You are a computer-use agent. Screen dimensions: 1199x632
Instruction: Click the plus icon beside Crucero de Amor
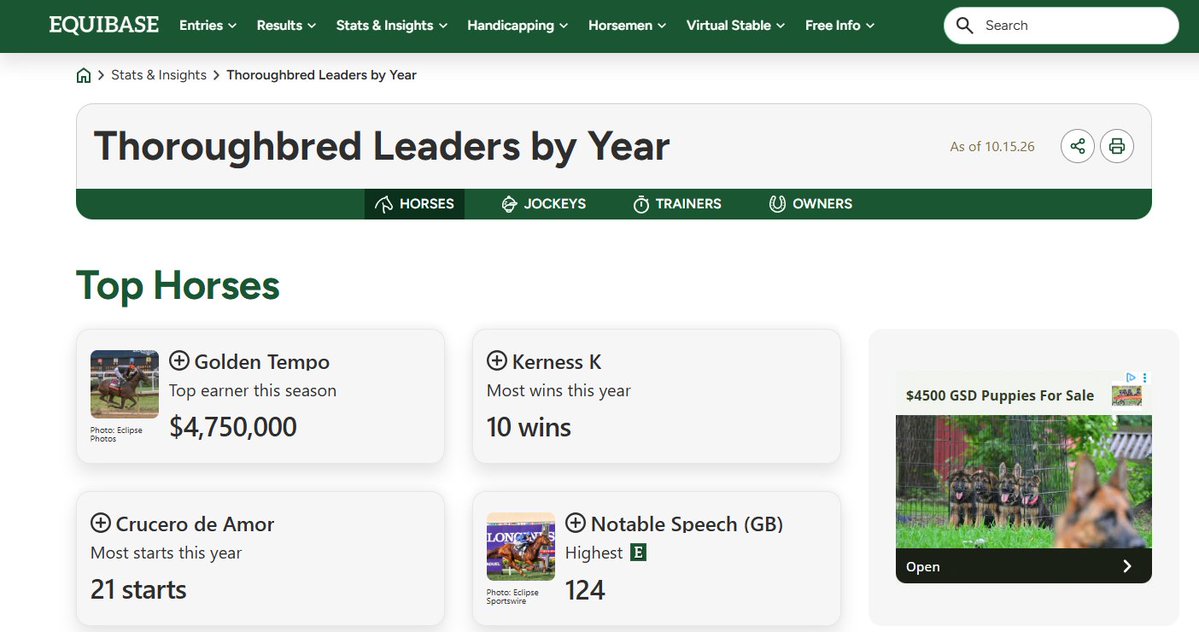pos(100,523)
